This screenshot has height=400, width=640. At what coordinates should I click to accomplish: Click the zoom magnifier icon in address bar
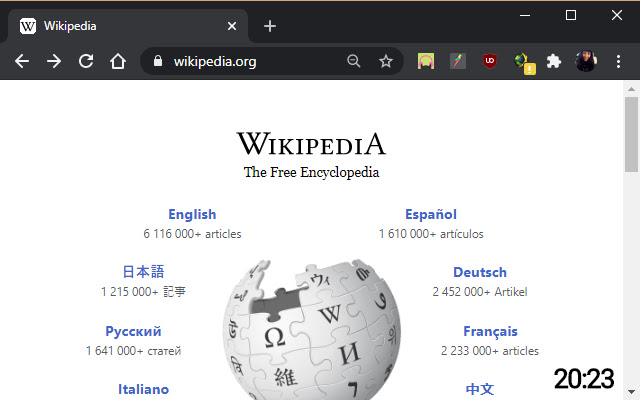[353, 61]
